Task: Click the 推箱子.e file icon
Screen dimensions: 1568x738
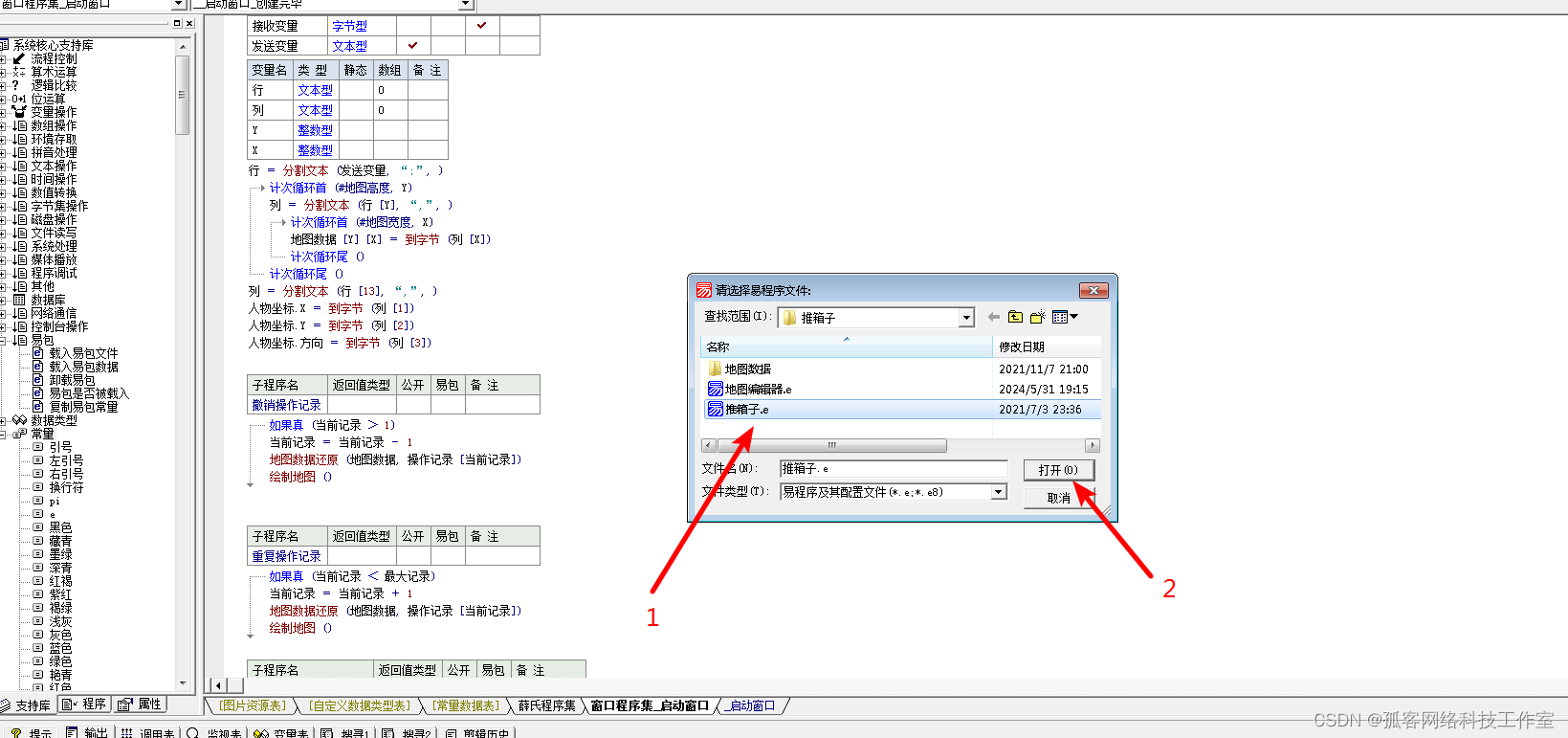Action: click(715, 409)
